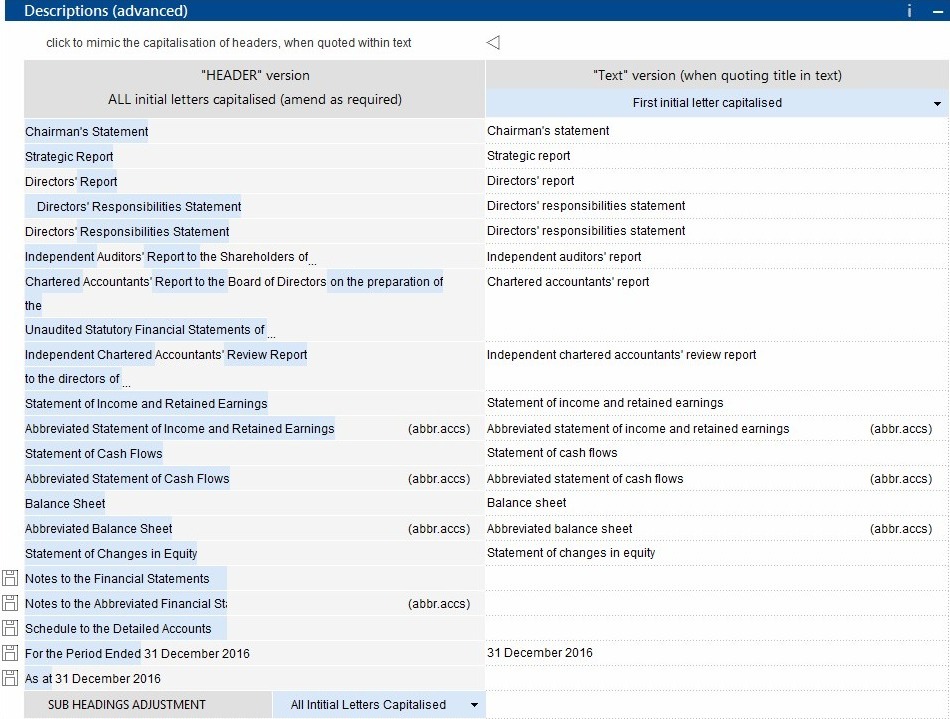Screen dimensions: 950x719
Task: Edit Abbreviated Statement of Income and Retained Earnings header
Action: 179,428
